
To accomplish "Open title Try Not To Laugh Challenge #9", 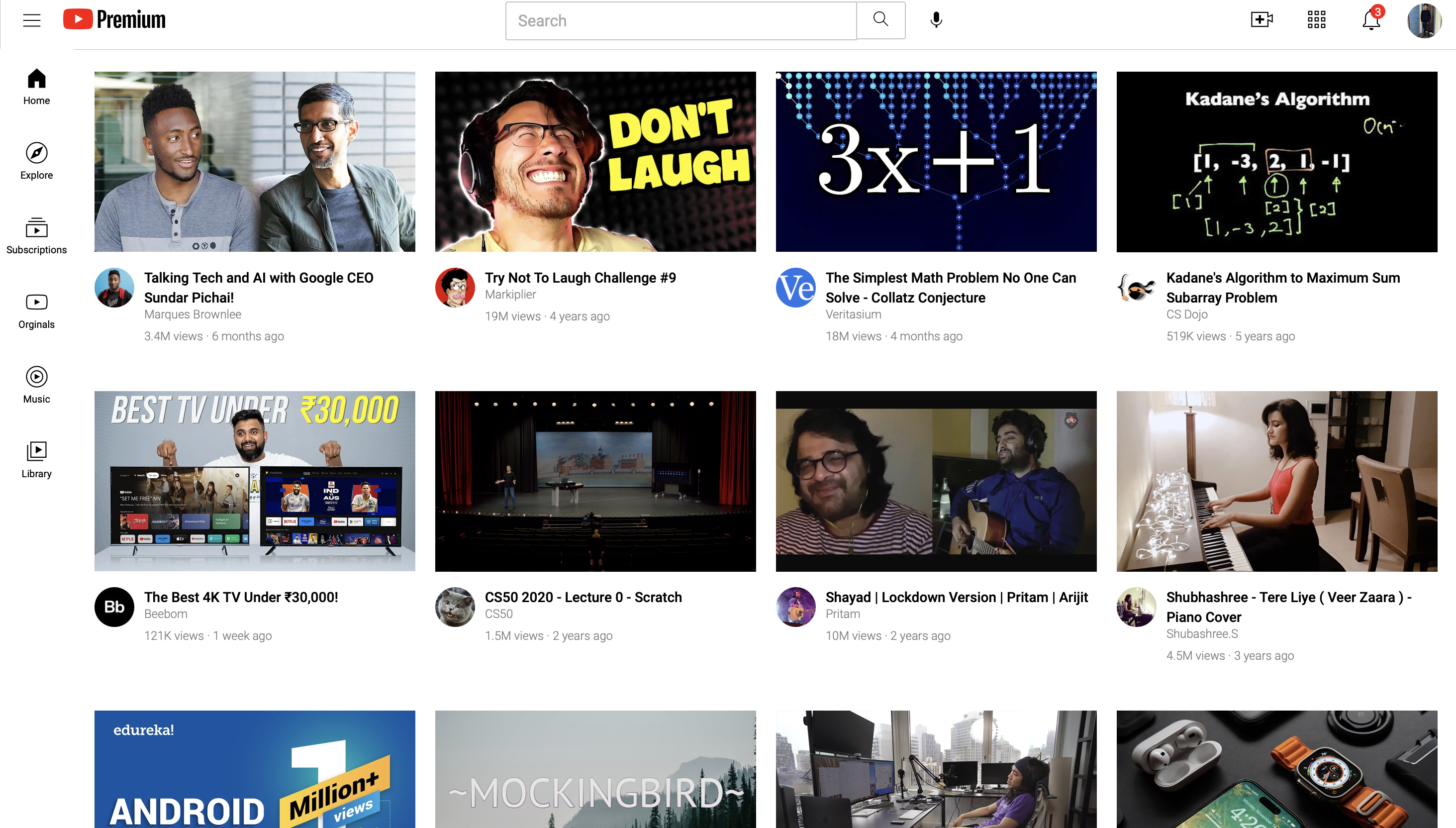I will (580, 278).
